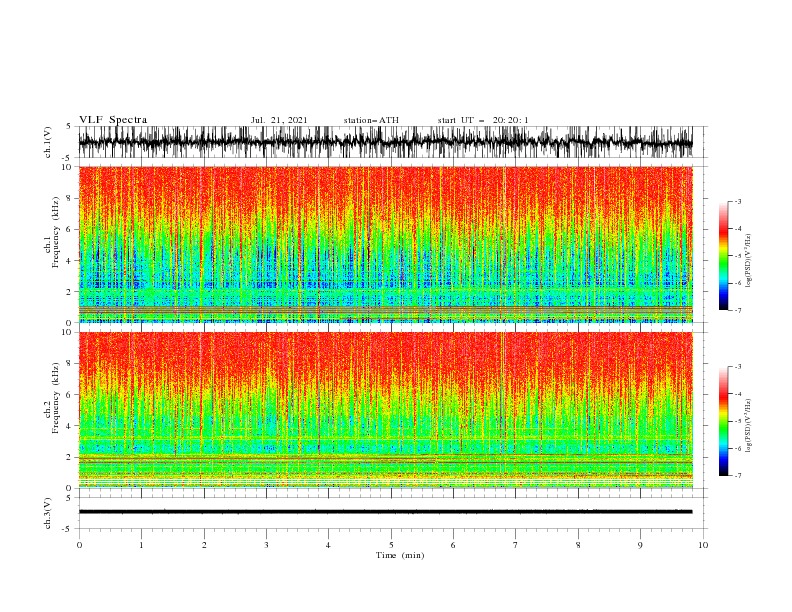Click the "-3" tick on ch.1 color bar

[737, 201]
